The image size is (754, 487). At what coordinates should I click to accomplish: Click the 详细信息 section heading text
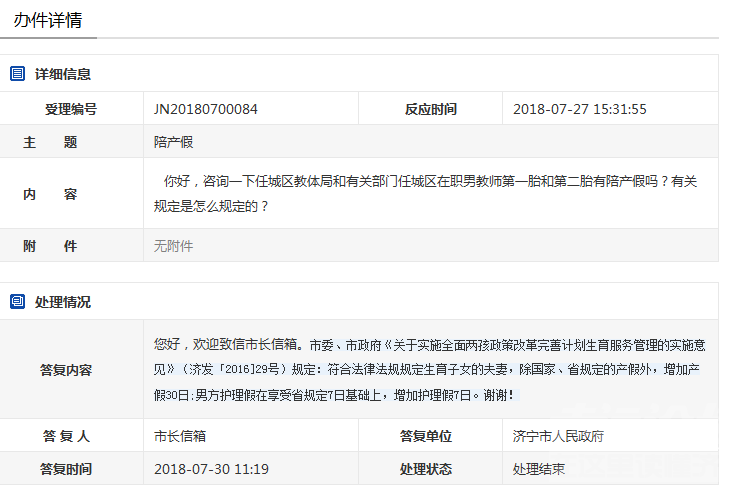(x=63, y=74)
